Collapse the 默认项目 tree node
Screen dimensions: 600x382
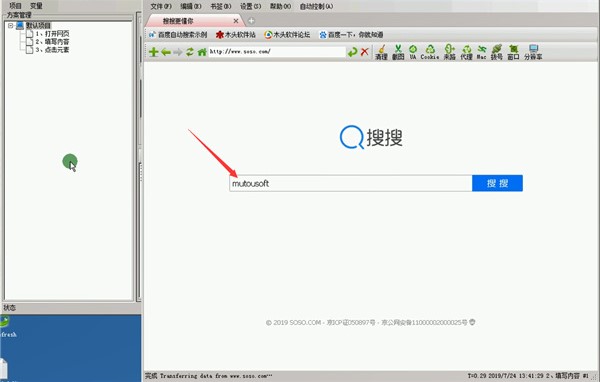(11, 26)
